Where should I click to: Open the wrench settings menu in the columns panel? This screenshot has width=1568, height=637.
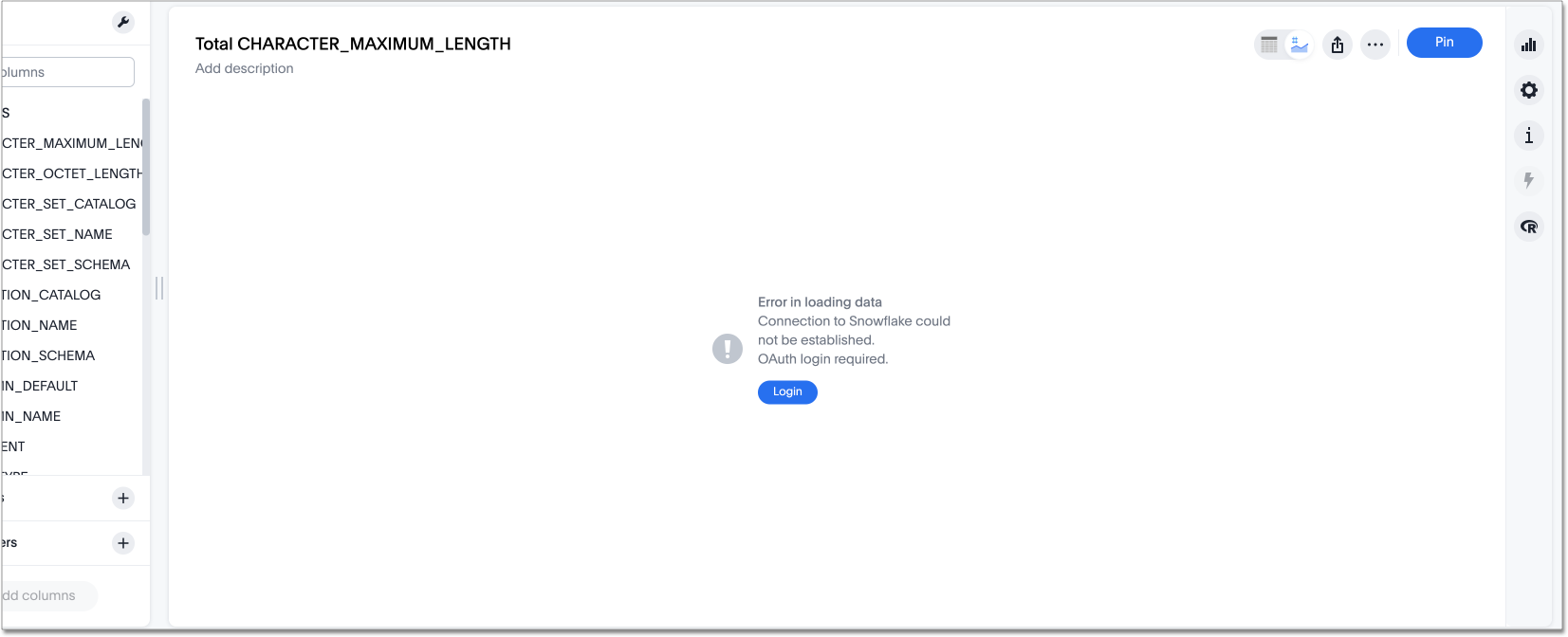tap(123, 22)
